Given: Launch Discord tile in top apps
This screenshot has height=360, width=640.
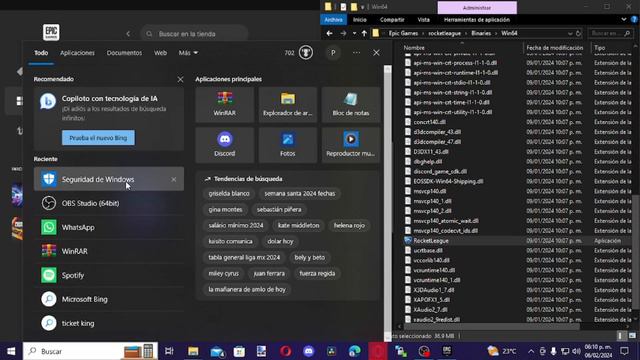Looking at the screenshot, I should (224, 145).
